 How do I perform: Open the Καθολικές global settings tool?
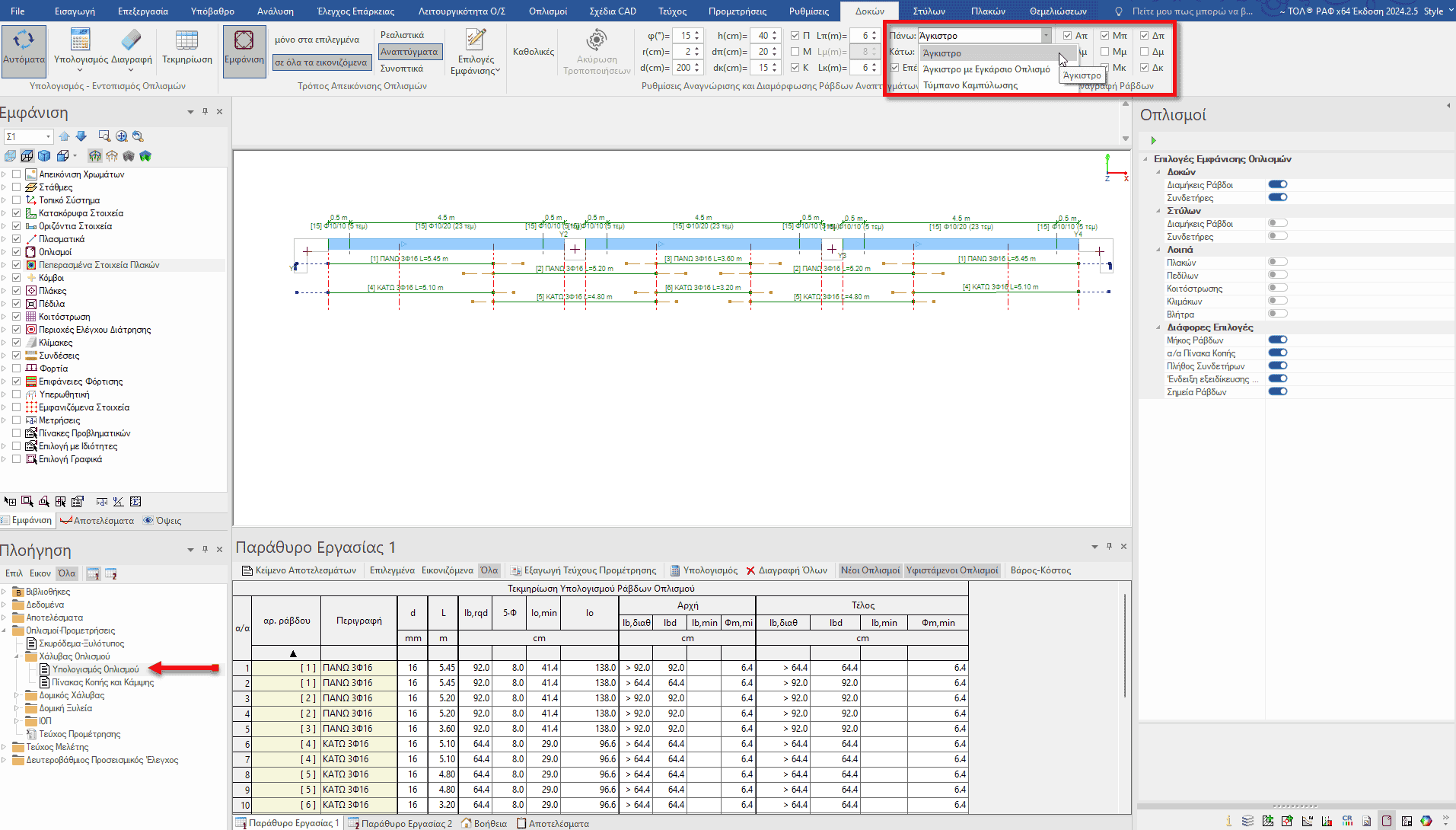(533, 52)
